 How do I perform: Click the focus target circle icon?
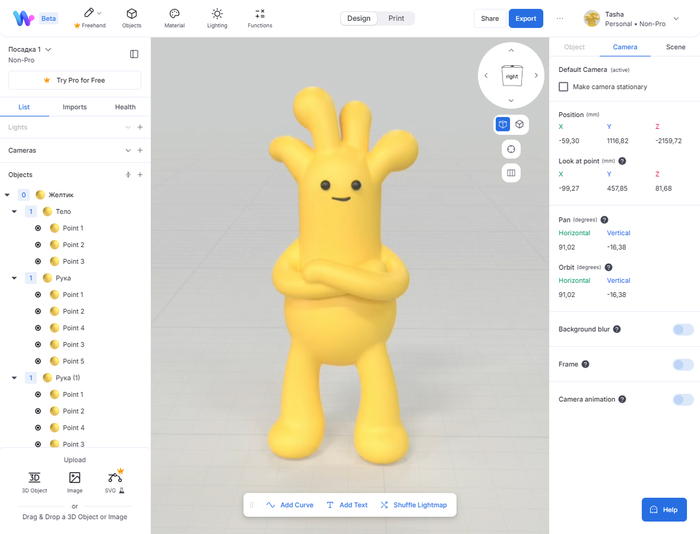(511, 149)
